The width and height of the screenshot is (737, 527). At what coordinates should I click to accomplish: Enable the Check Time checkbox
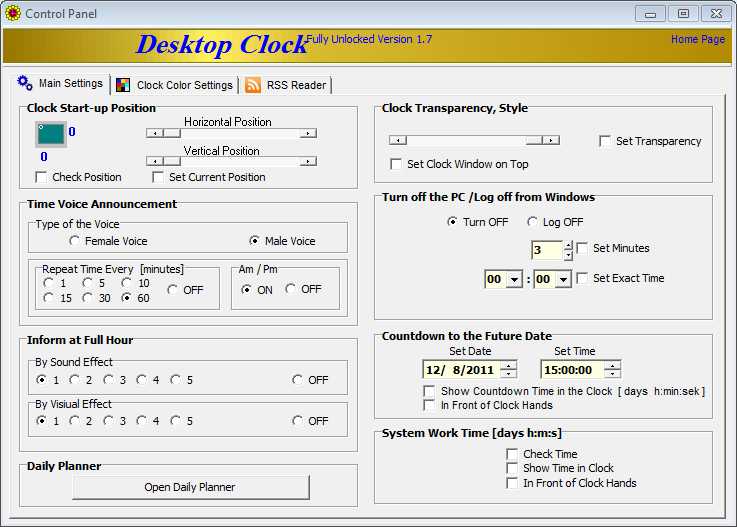pyautogui.click(x=512, y=454)
